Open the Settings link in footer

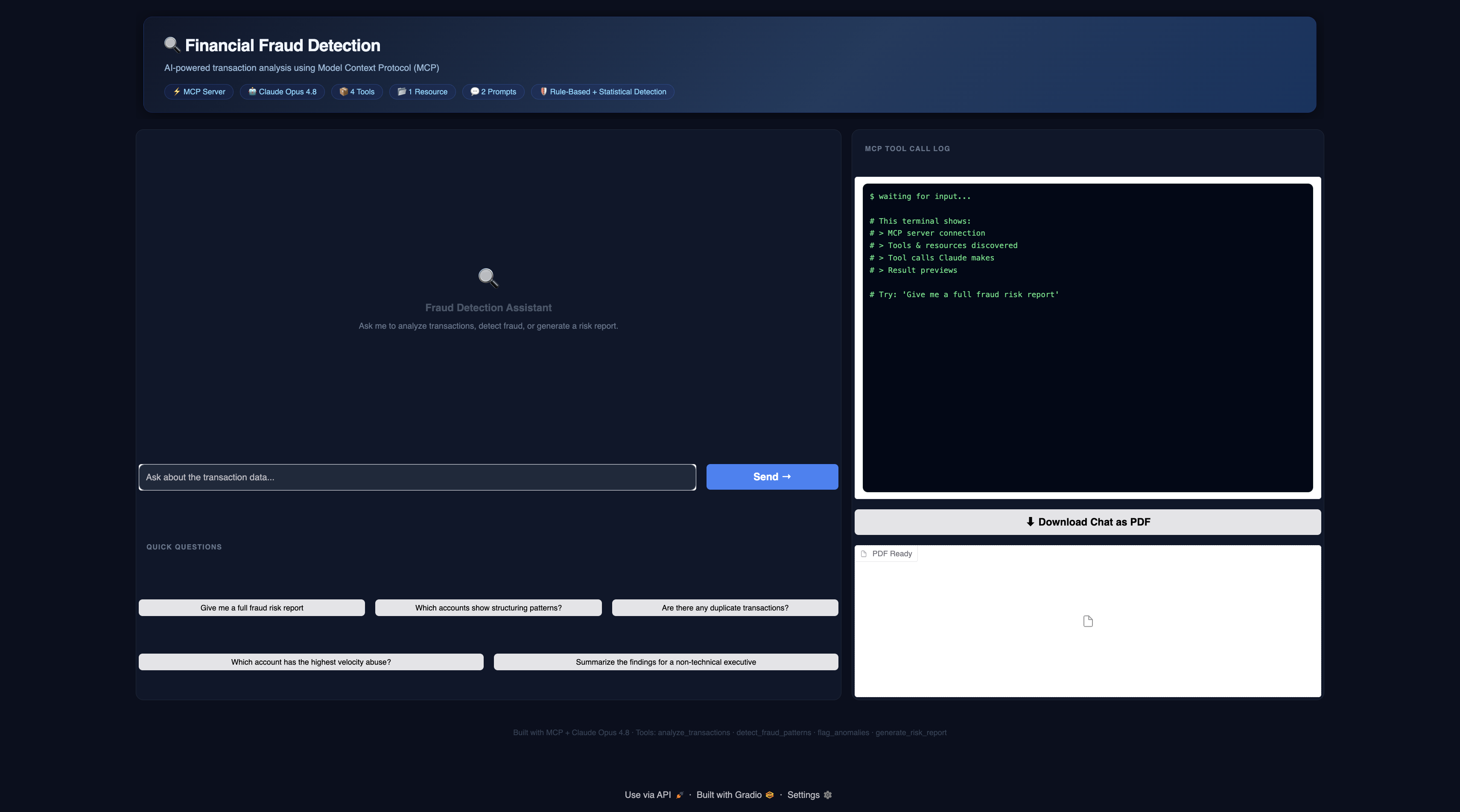pos(809,795)
